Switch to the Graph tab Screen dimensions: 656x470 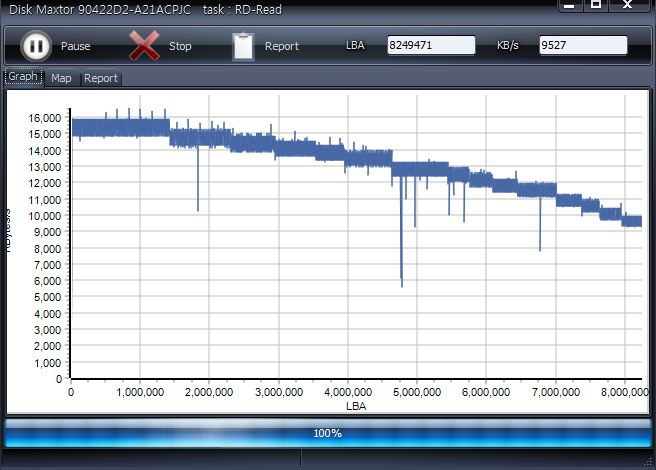coord(23,77)
